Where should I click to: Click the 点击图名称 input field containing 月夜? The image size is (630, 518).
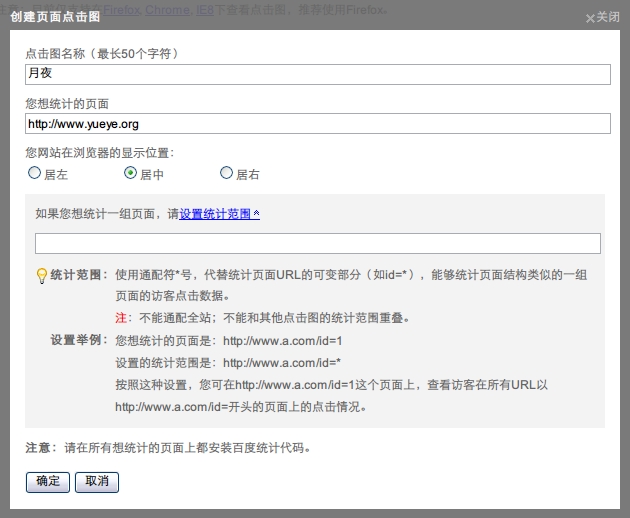tap(318, 74)
